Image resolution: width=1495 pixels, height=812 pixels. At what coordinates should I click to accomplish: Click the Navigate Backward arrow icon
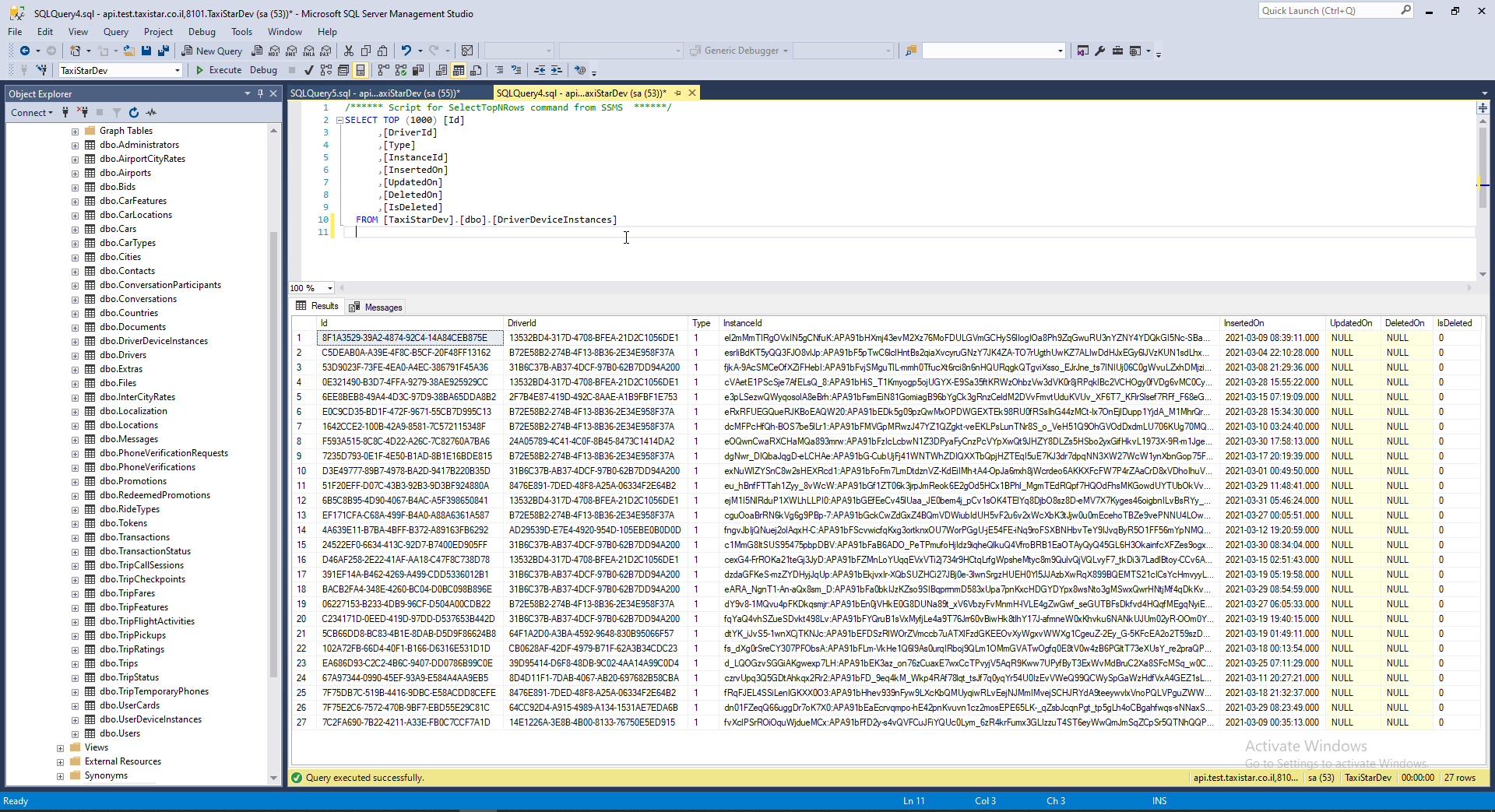[25, 51]
